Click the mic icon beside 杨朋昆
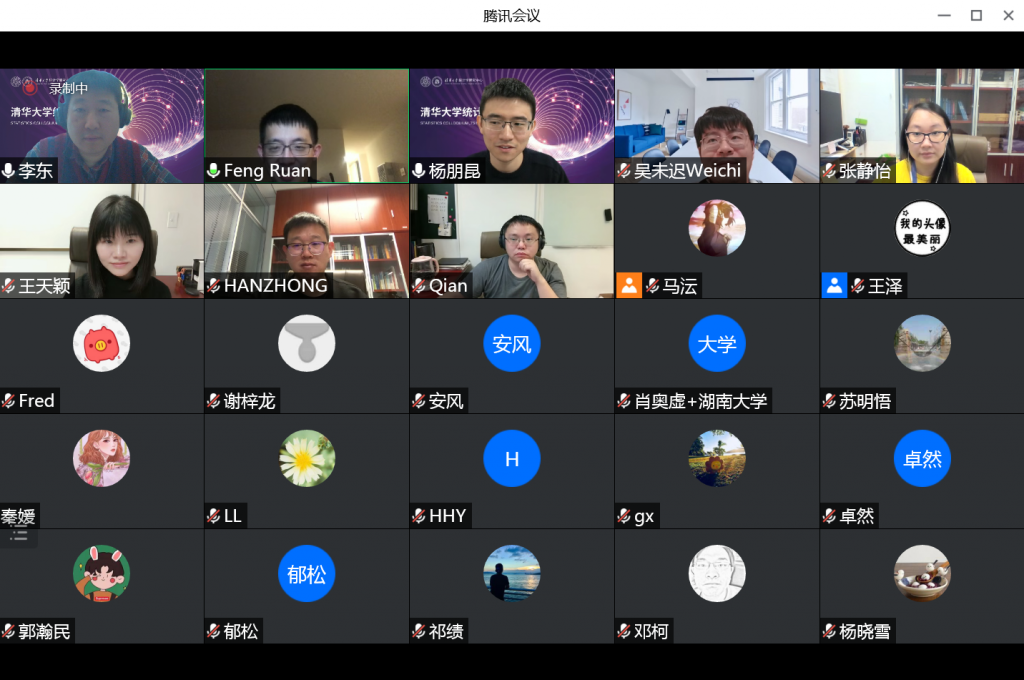This screenshot has width=1024, height=680. pos(418,171)
